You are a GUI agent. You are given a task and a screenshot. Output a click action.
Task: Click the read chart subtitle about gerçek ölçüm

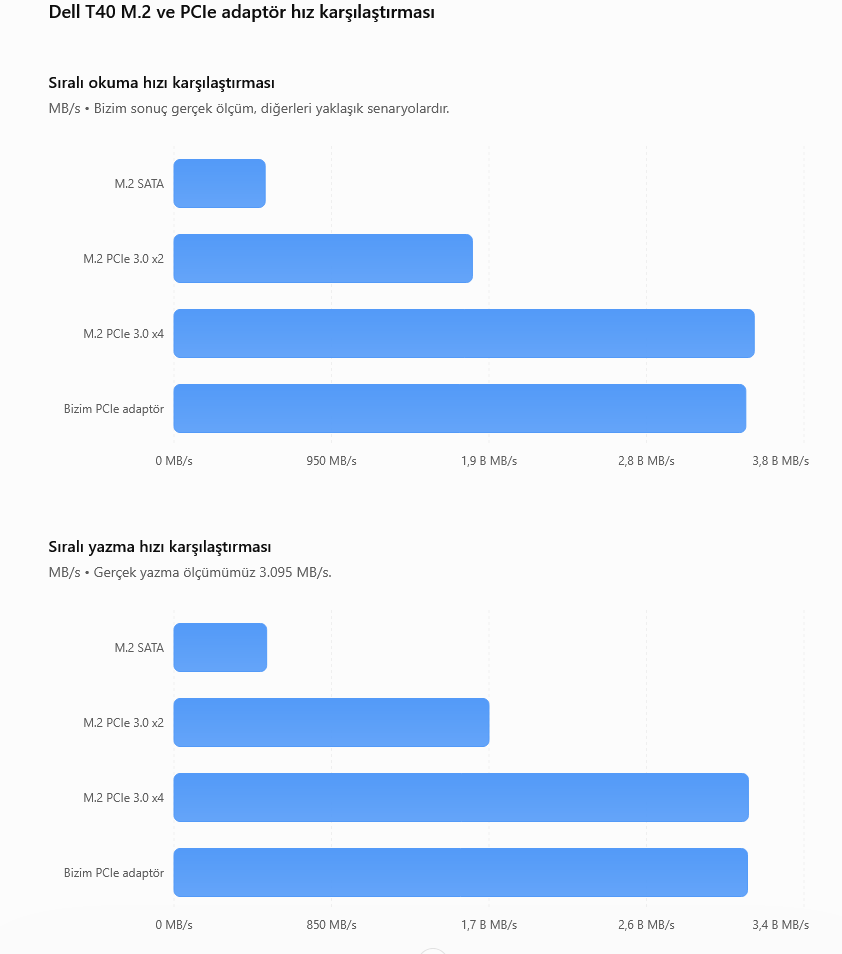point(249,109)
